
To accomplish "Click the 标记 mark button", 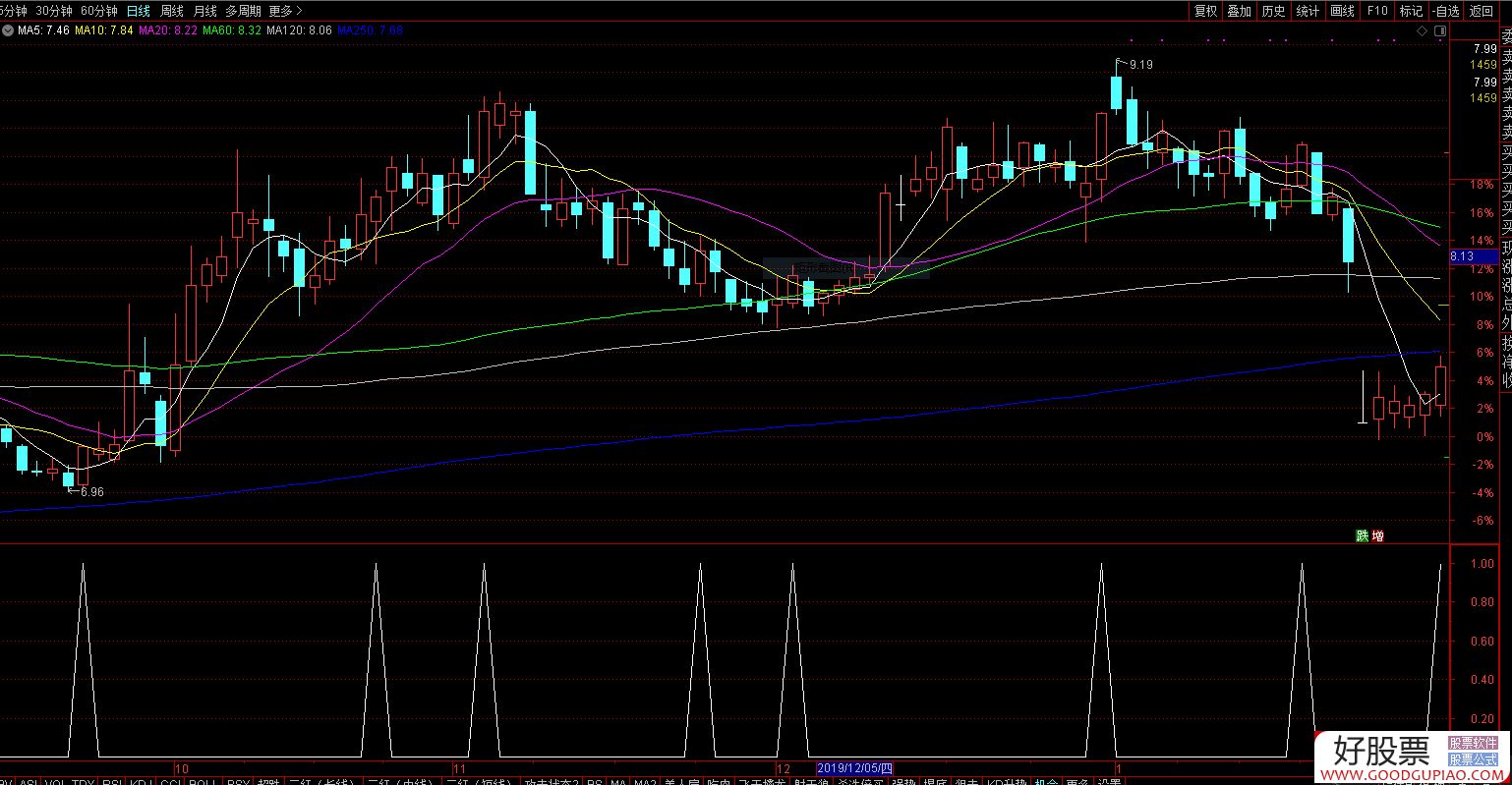I will pos(1411,11).
